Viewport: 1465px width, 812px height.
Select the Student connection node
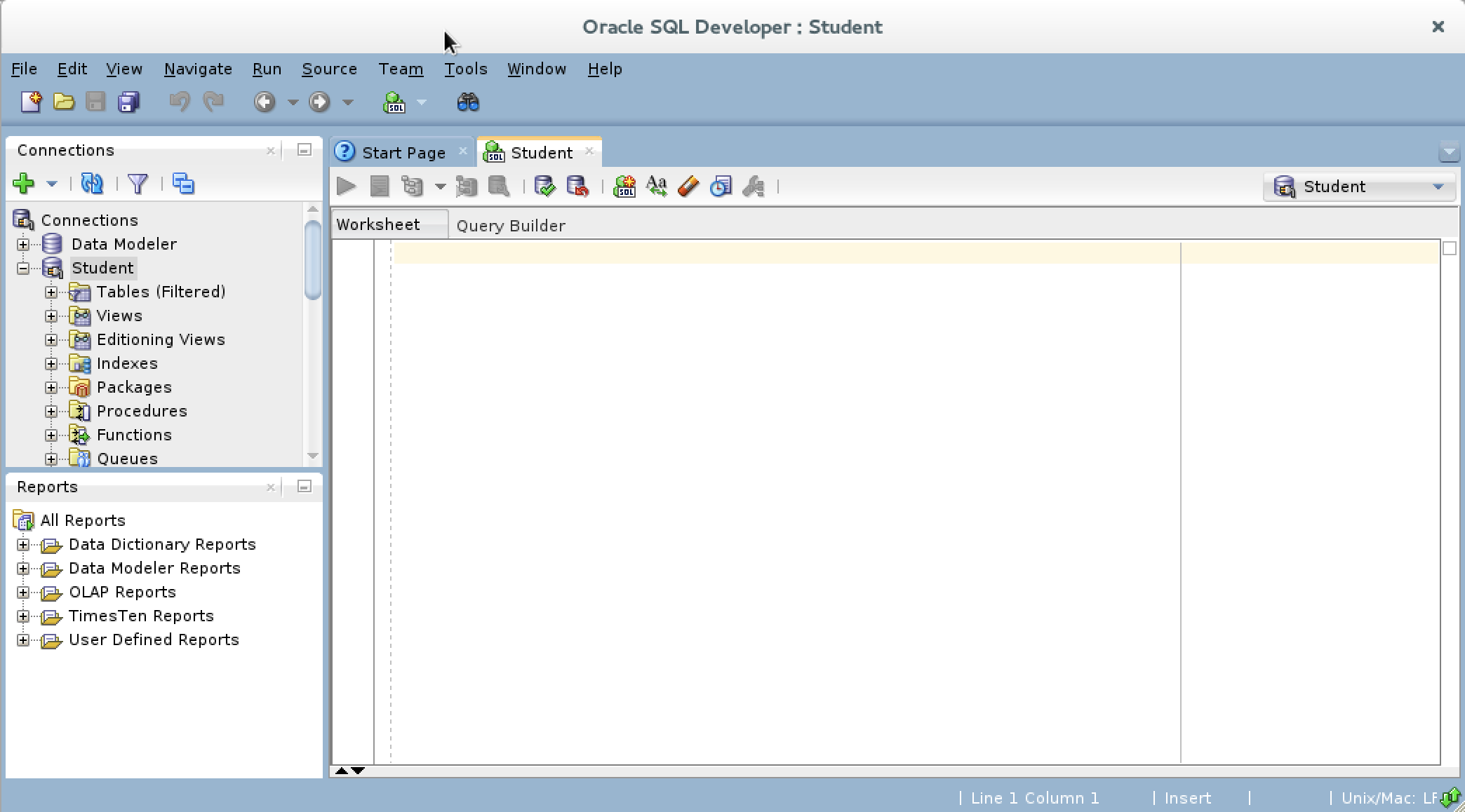pos(102,267)
